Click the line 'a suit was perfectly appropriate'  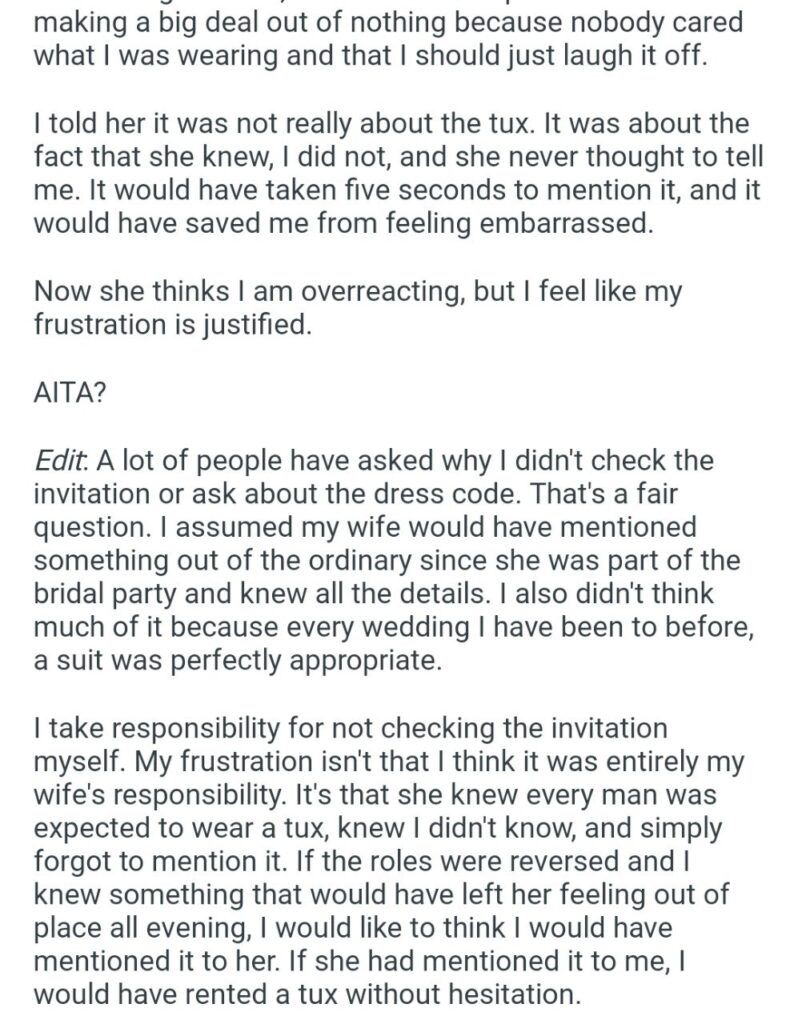coord(238,660)
